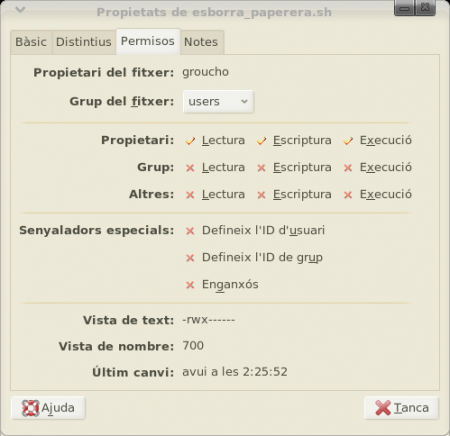Enable the Enganxós sticky flag
Image resolution: width=450 pixels, height=436 pixels.
(x=190, y=285)
